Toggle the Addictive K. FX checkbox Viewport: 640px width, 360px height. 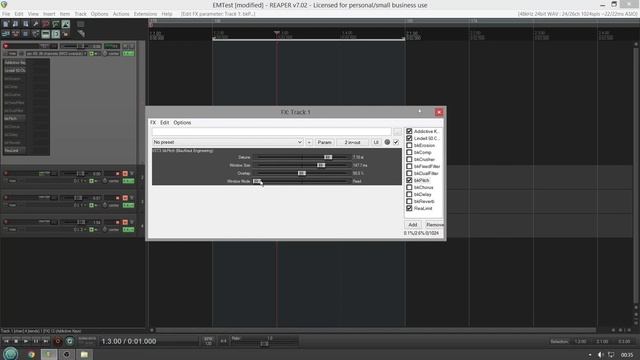click(409, 131)
